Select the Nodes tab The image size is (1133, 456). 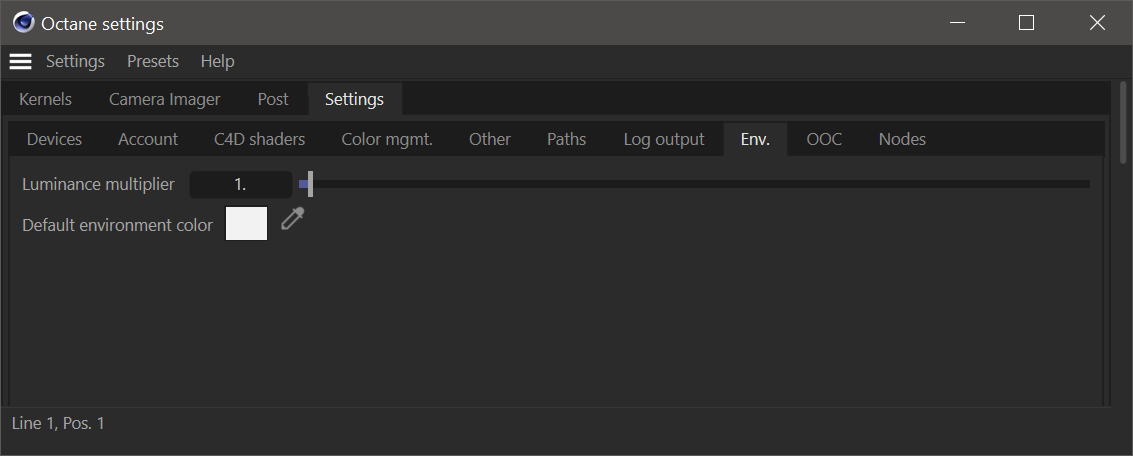coord(902,140)
